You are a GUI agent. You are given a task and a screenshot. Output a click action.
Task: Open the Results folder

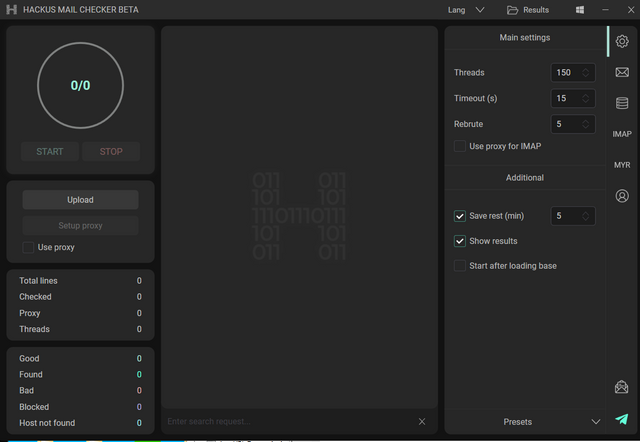[528, 10]
